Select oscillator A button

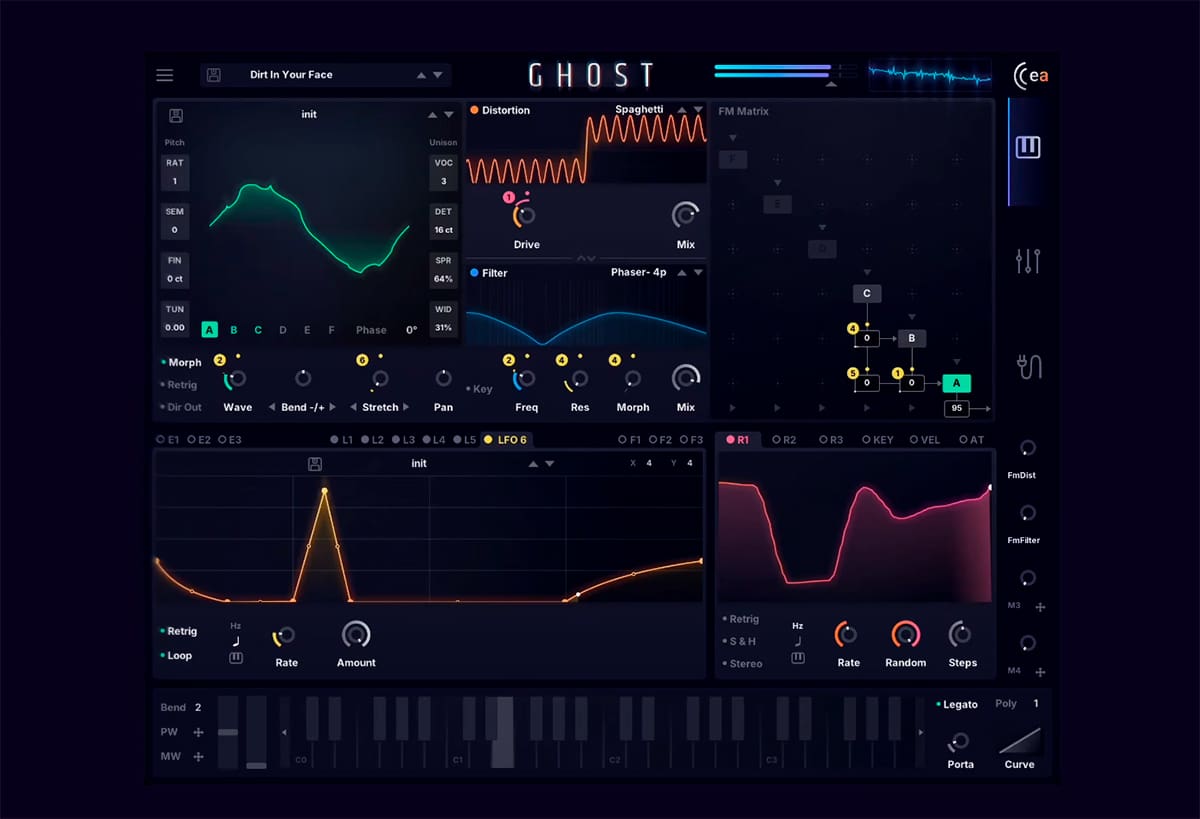[210, 330]
